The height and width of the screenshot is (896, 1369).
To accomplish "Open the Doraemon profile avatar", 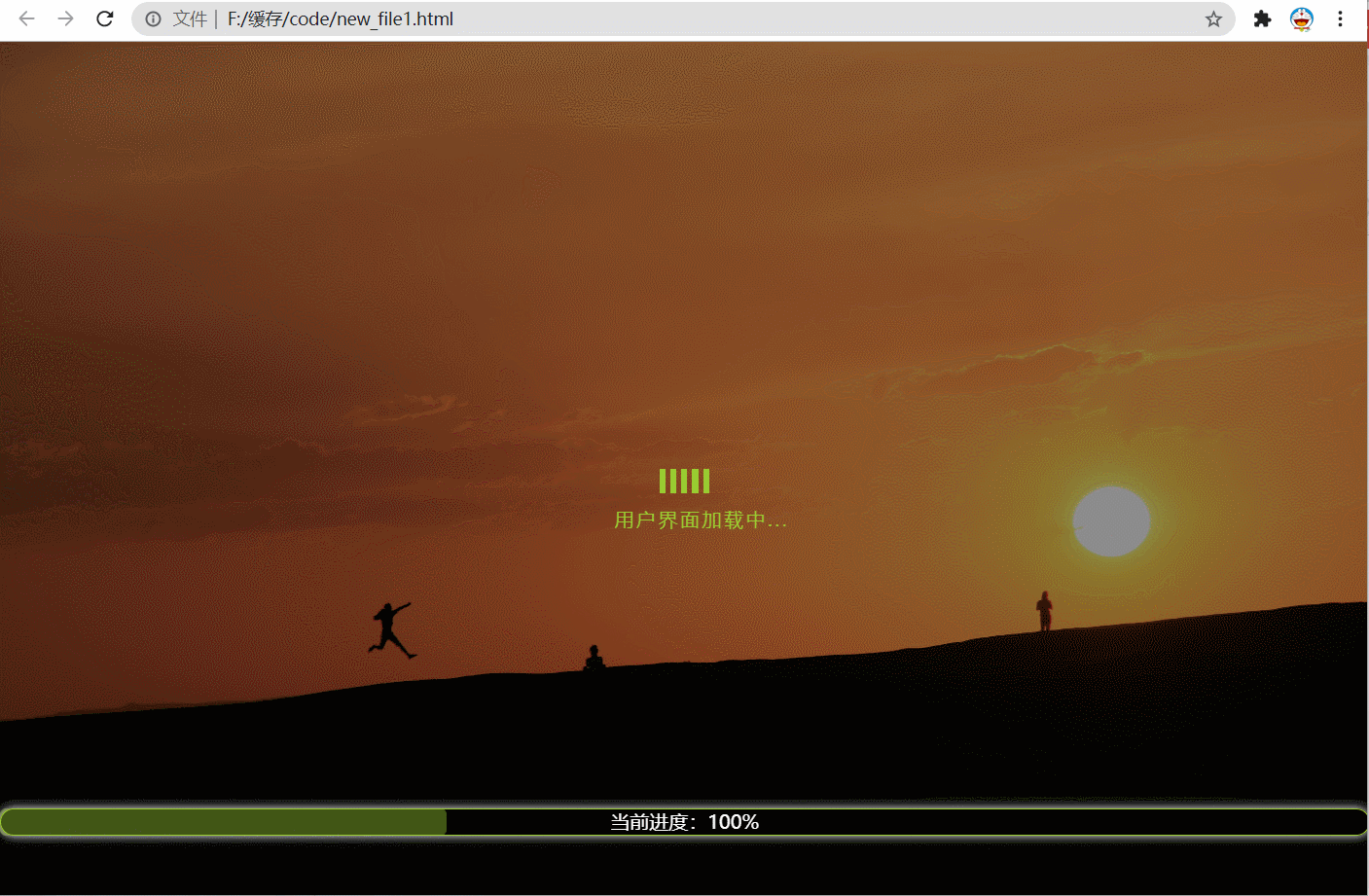I will click(x=1302, y=18).
